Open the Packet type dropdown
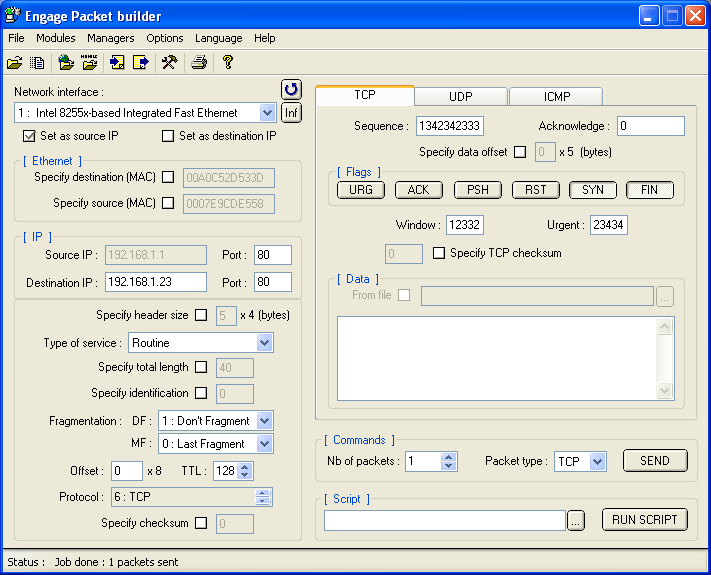The image size is (711, 575). click(x=598, y=462)
